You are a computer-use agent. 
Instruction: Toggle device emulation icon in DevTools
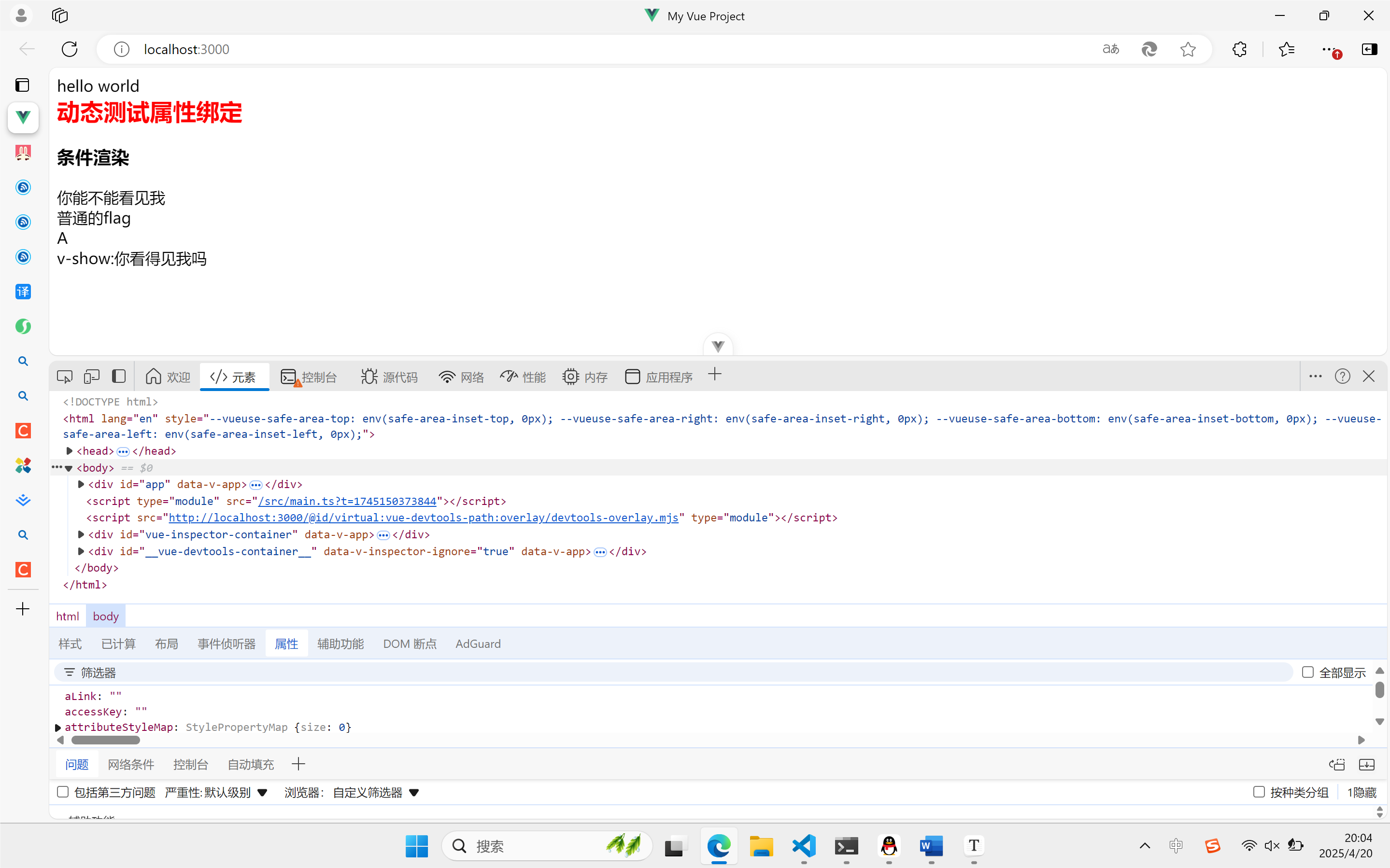pos(91,377)
